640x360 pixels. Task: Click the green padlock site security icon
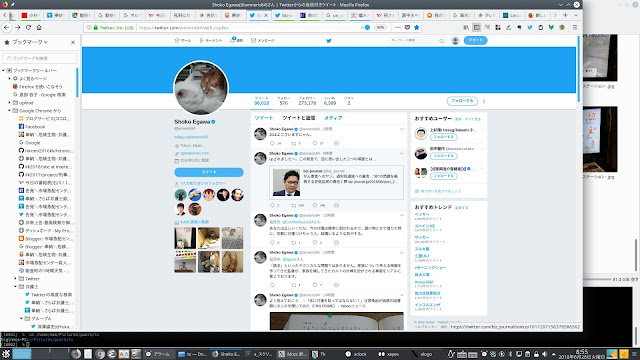point(96,27)
